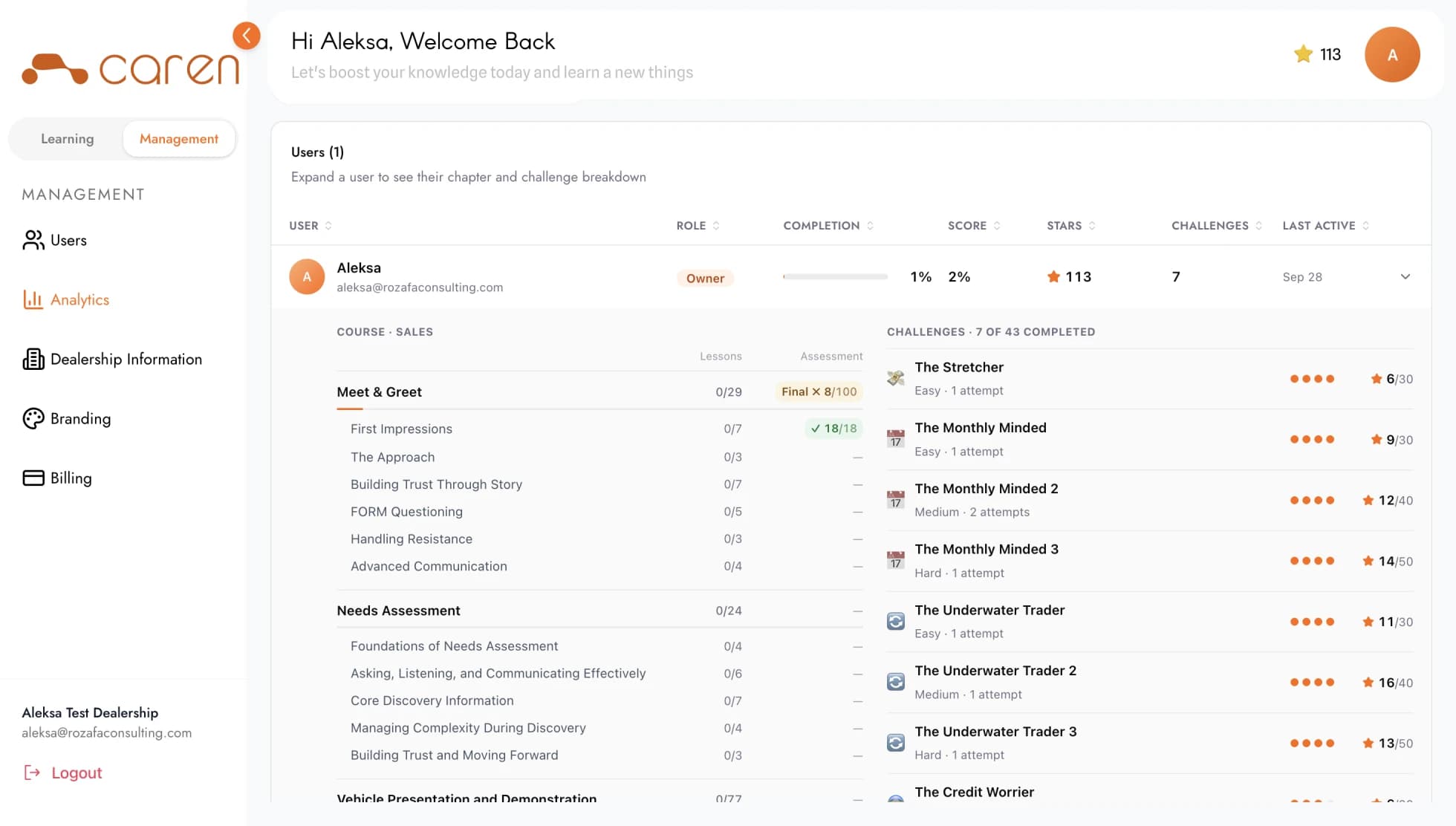Click Aleksa's completion progress bar

pyautogui.click(x=835, y=276)
